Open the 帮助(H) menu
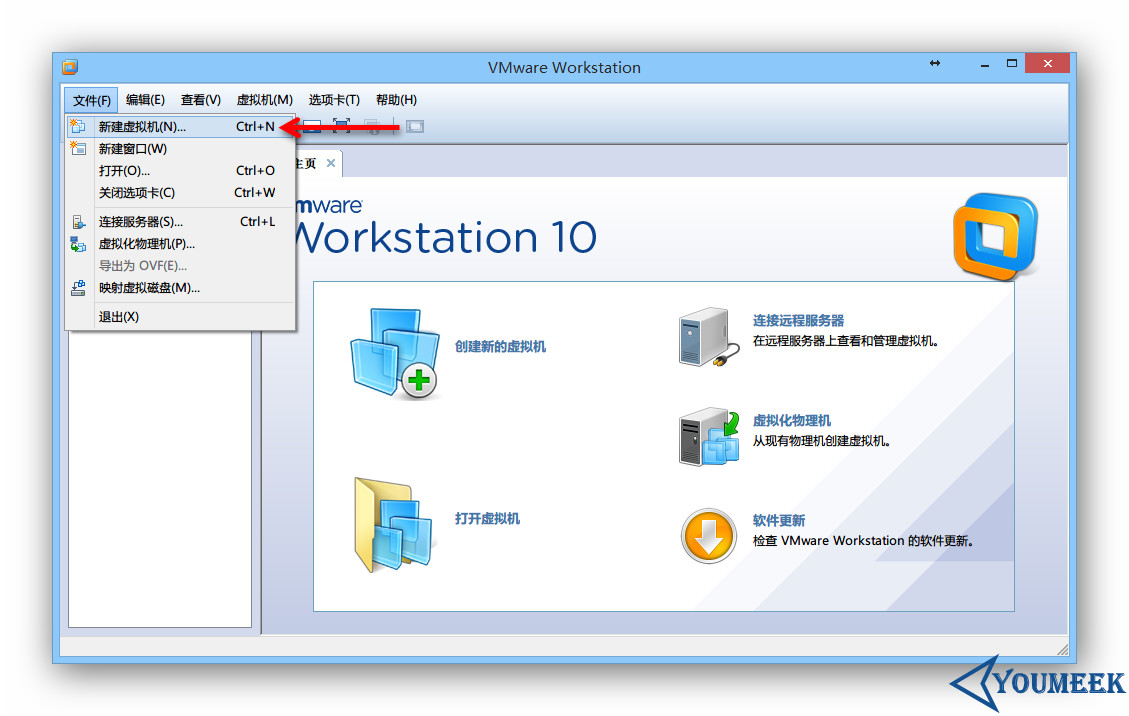The width and height of the screenshot is (1129, 716). point(396,99)
